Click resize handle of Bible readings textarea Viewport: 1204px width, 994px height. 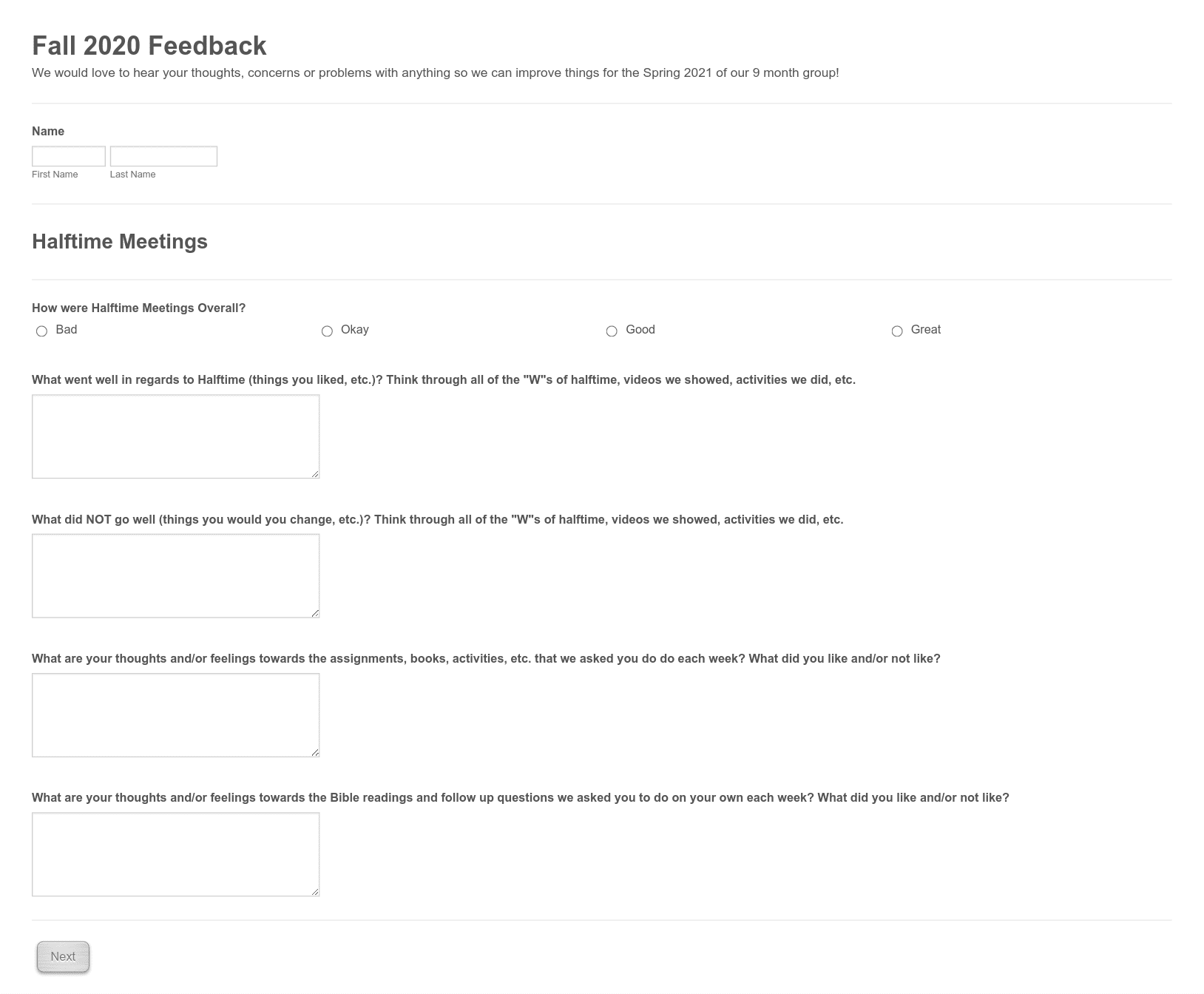pos(315,892)
